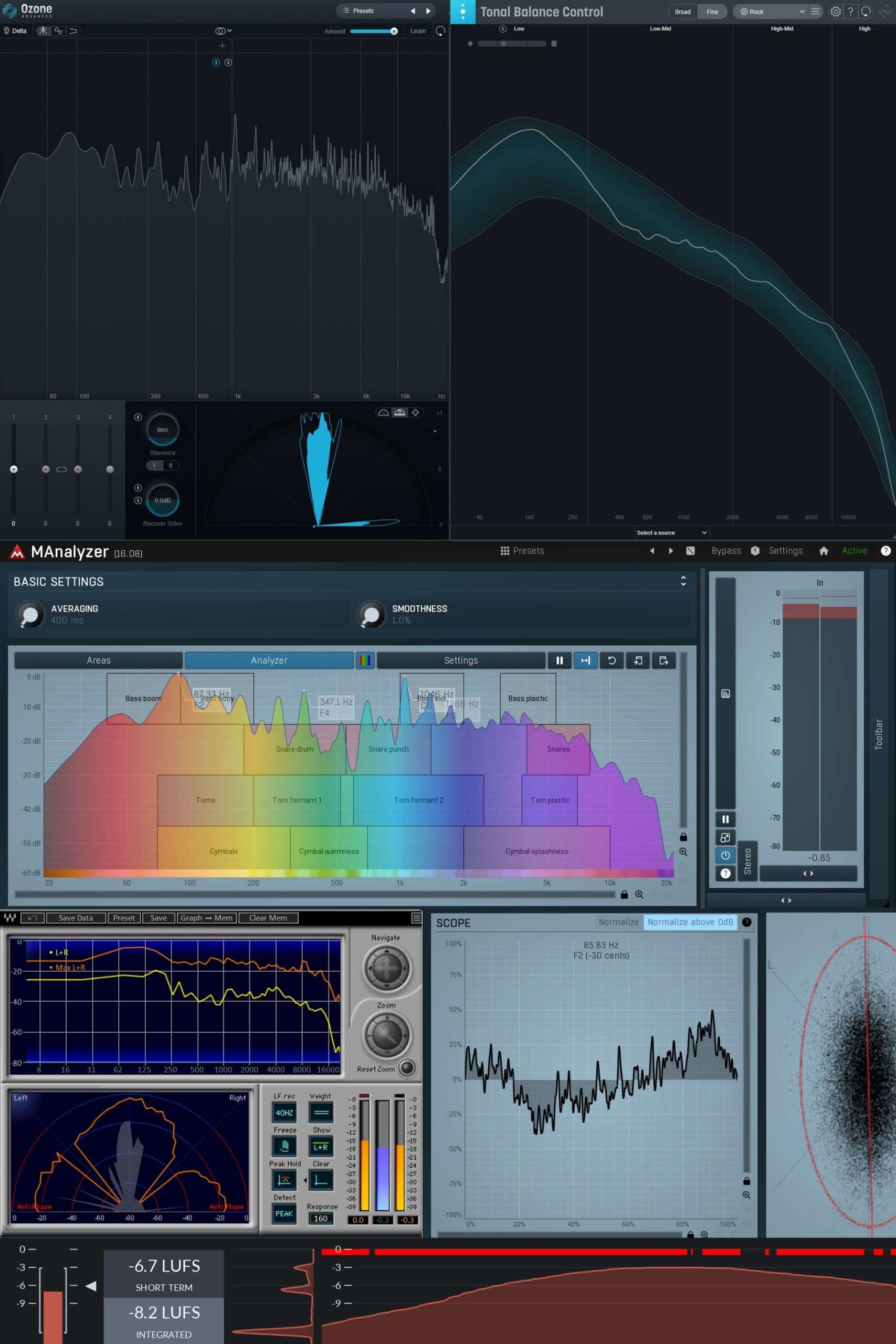The image size is (896, 1344).
Task: Toggle the Stereoize power button
Action: pos(138,417)
